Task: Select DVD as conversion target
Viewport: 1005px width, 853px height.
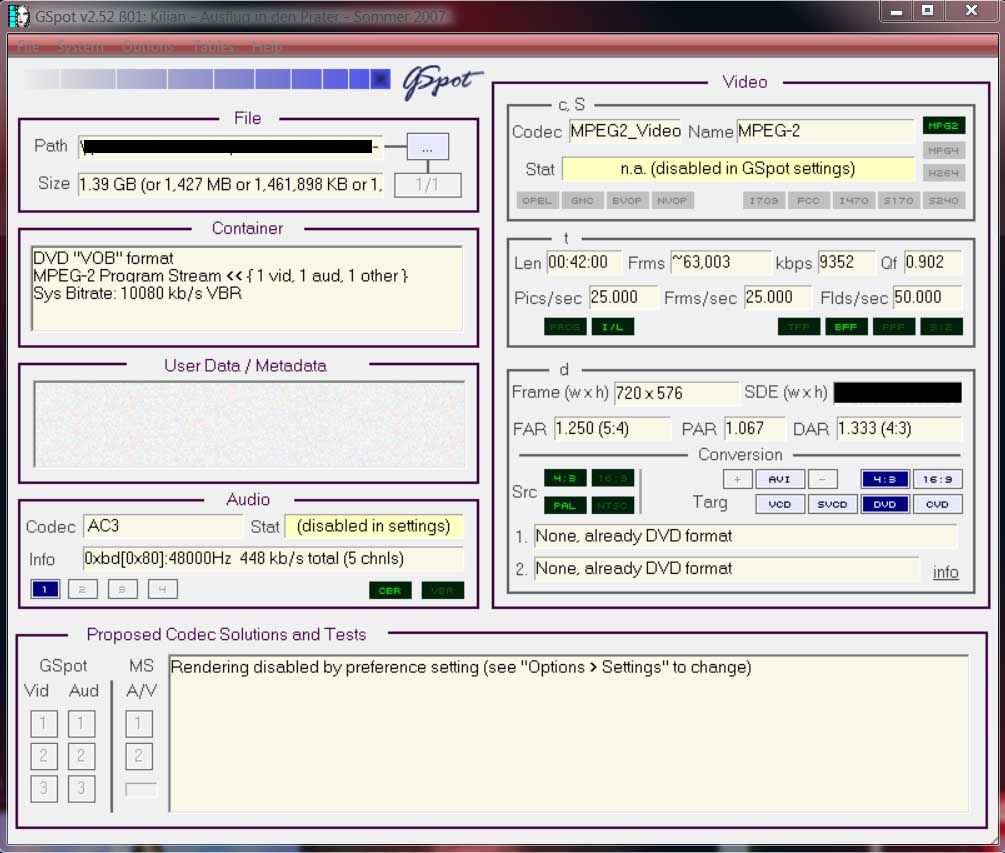Action: [885, 504]
